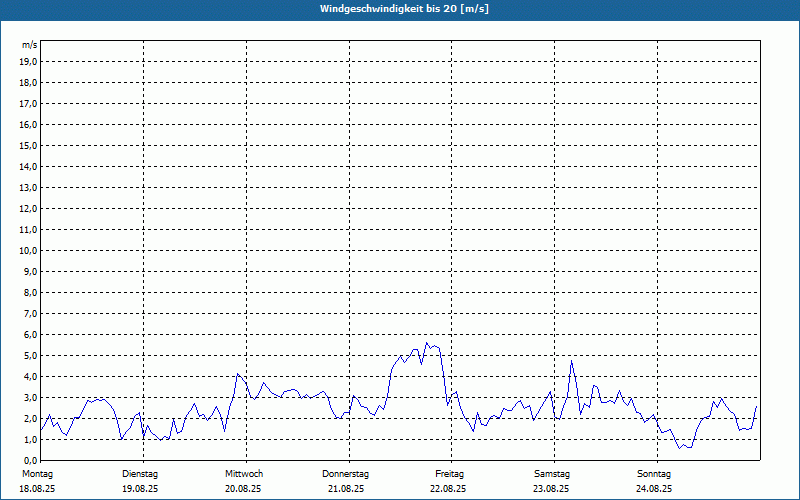Click the date label '18.08.25'

click(x=37, y=489)
